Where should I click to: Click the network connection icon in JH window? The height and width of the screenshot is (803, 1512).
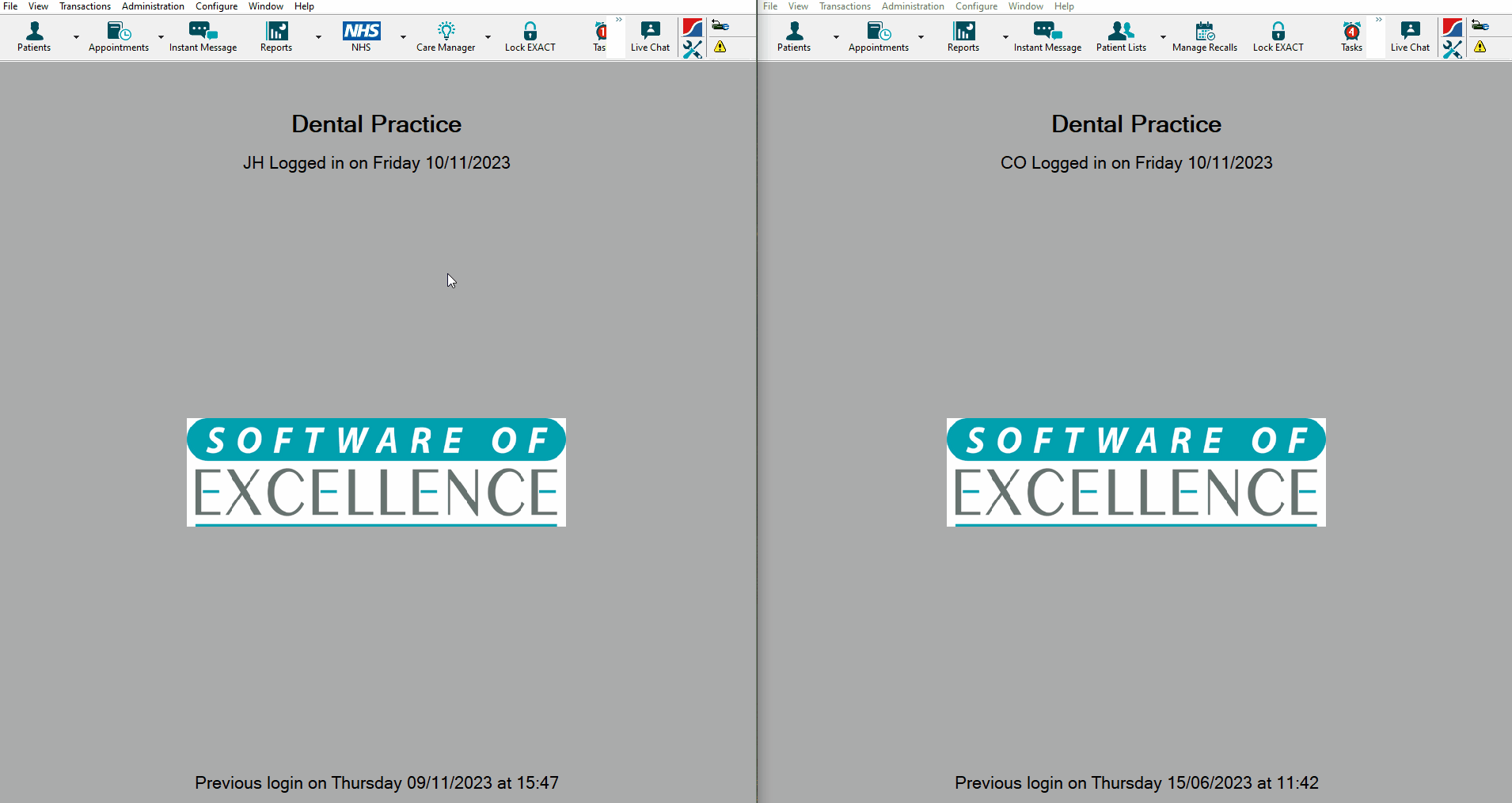[720, 26]
